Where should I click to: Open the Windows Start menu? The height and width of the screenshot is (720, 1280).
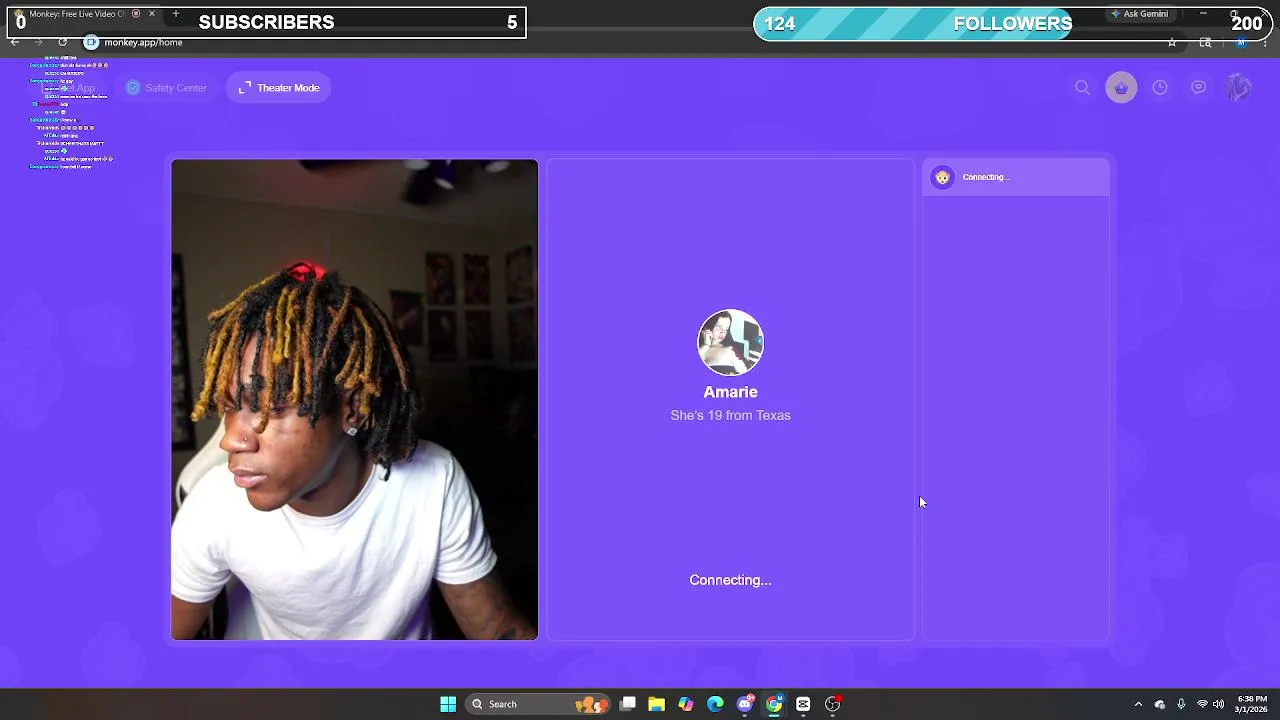pos(448,704)
